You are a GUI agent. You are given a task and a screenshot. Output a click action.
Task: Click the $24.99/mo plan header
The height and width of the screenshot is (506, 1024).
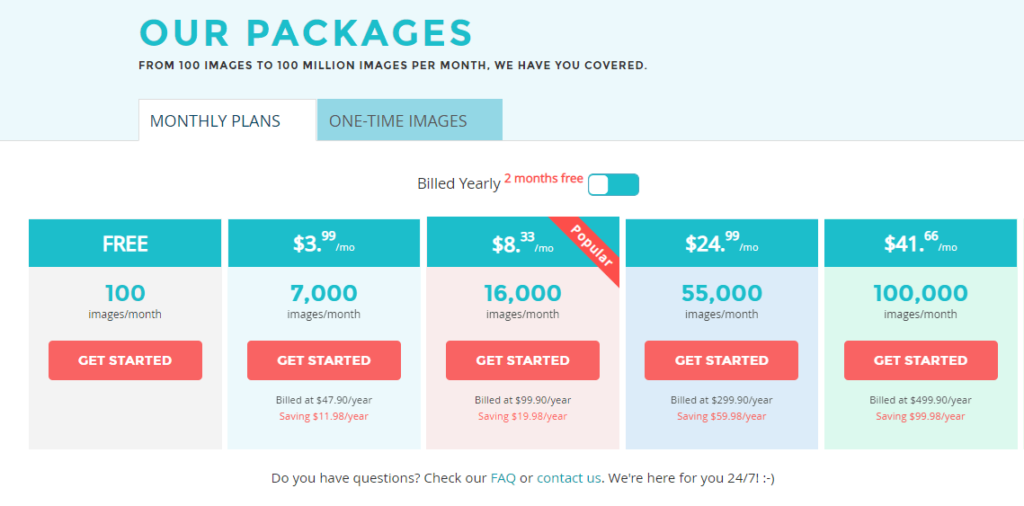click(722, 243)
